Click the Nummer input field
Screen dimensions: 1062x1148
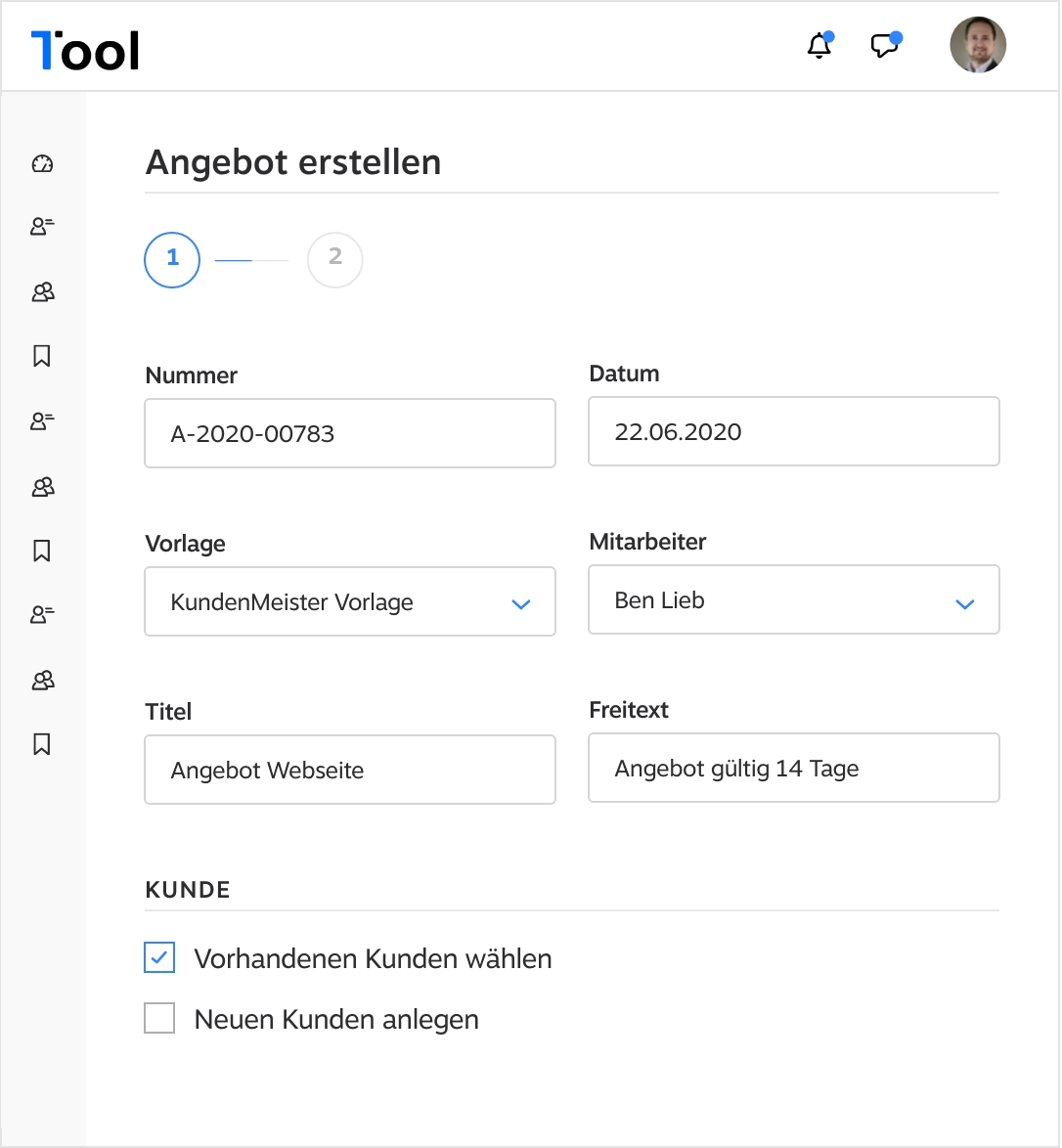pos(350,433)
